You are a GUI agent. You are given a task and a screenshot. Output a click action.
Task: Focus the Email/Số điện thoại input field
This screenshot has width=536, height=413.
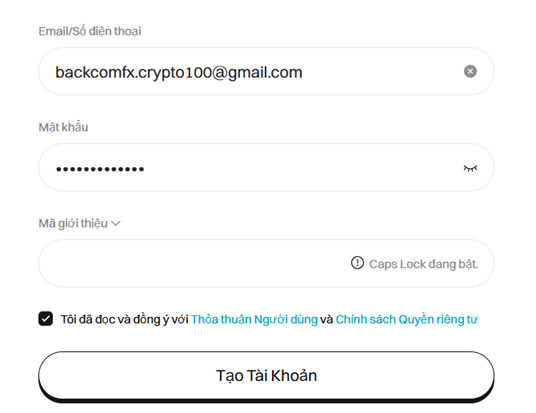[266, 71]
